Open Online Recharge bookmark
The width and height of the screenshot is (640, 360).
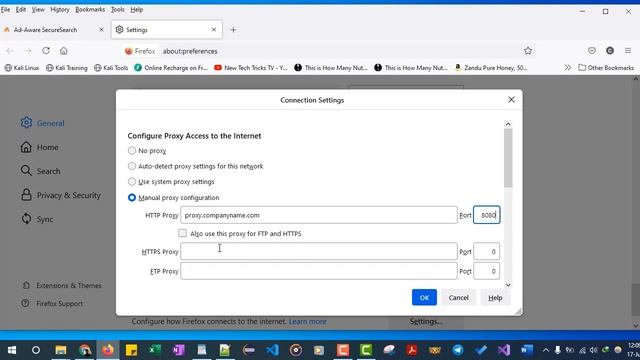[171, 68]
